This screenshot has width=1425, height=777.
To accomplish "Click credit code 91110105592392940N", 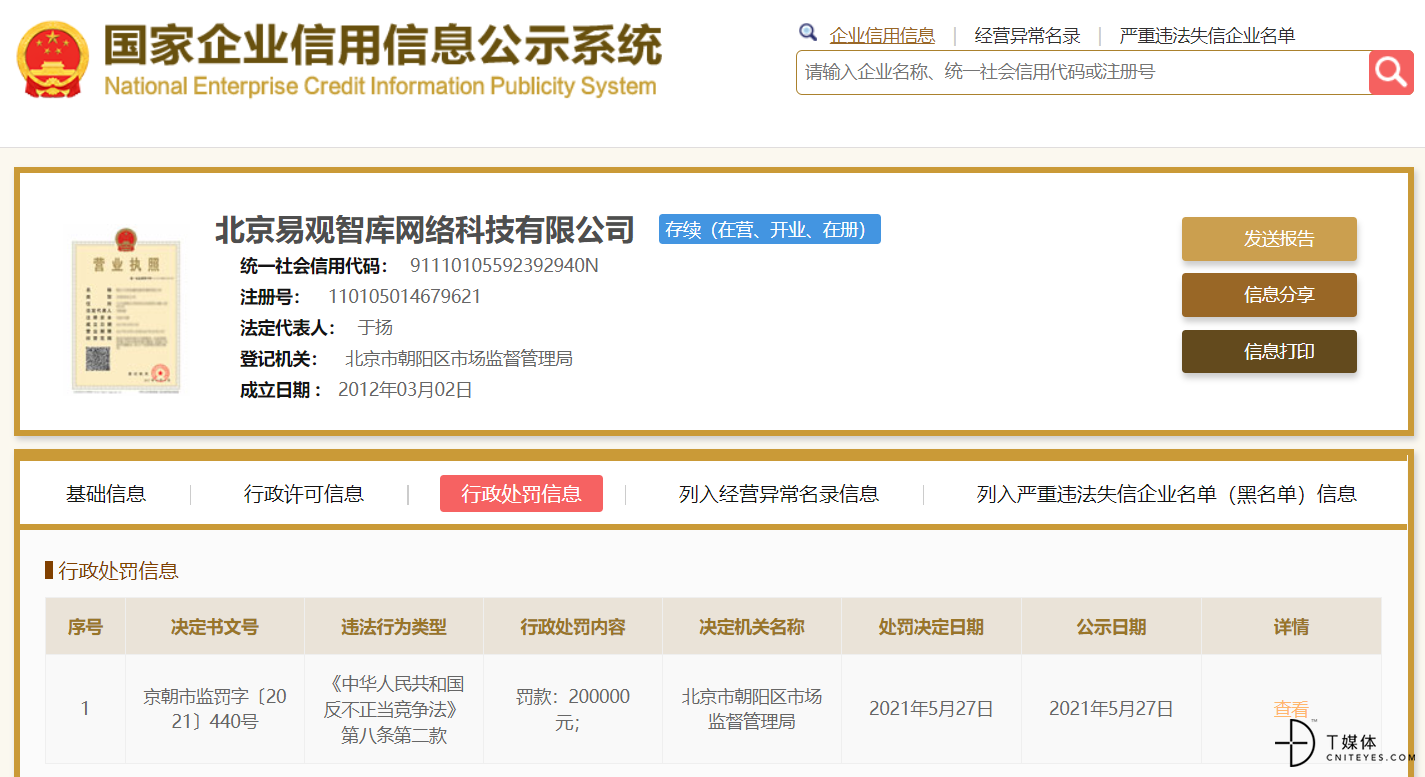I will coord(504,266).
